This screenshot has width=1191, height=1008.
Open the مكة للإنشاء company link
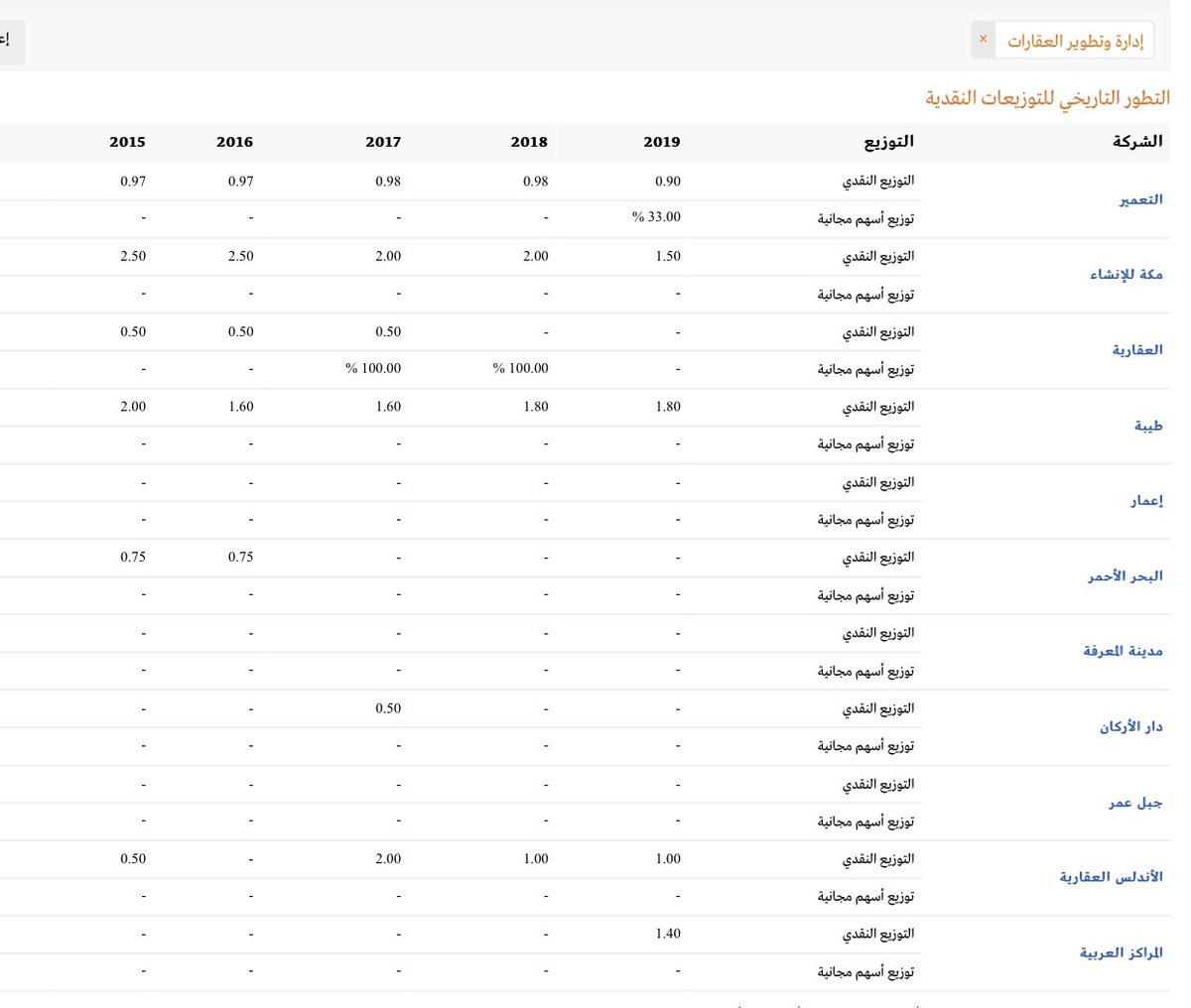[x=1125, y=275]
